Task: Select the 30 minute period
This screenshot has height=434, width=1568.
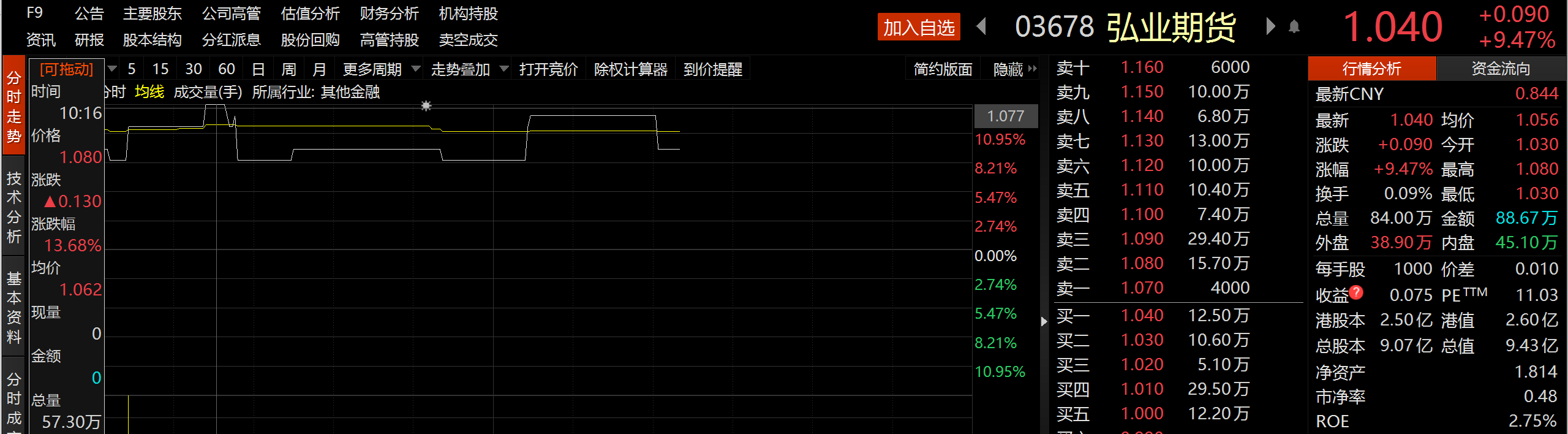Action: pos(194,69)
